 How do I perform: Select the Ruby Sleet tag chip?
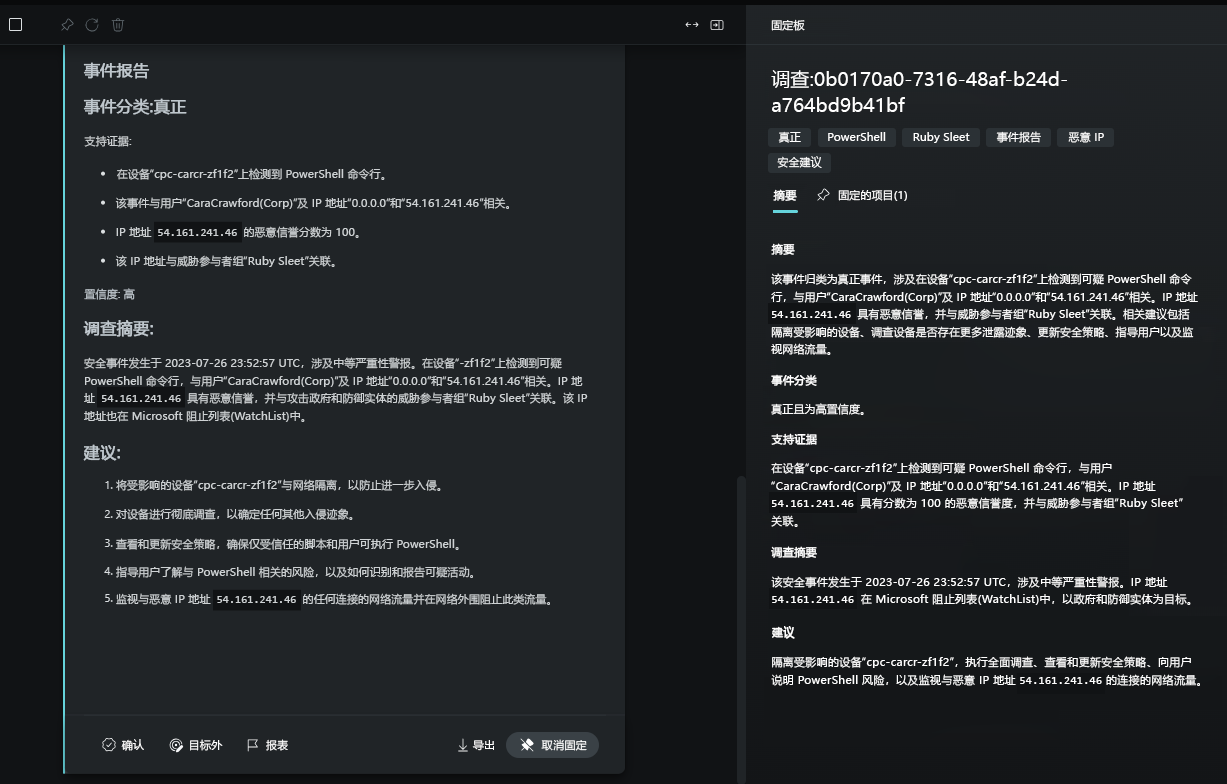point(941,137)
